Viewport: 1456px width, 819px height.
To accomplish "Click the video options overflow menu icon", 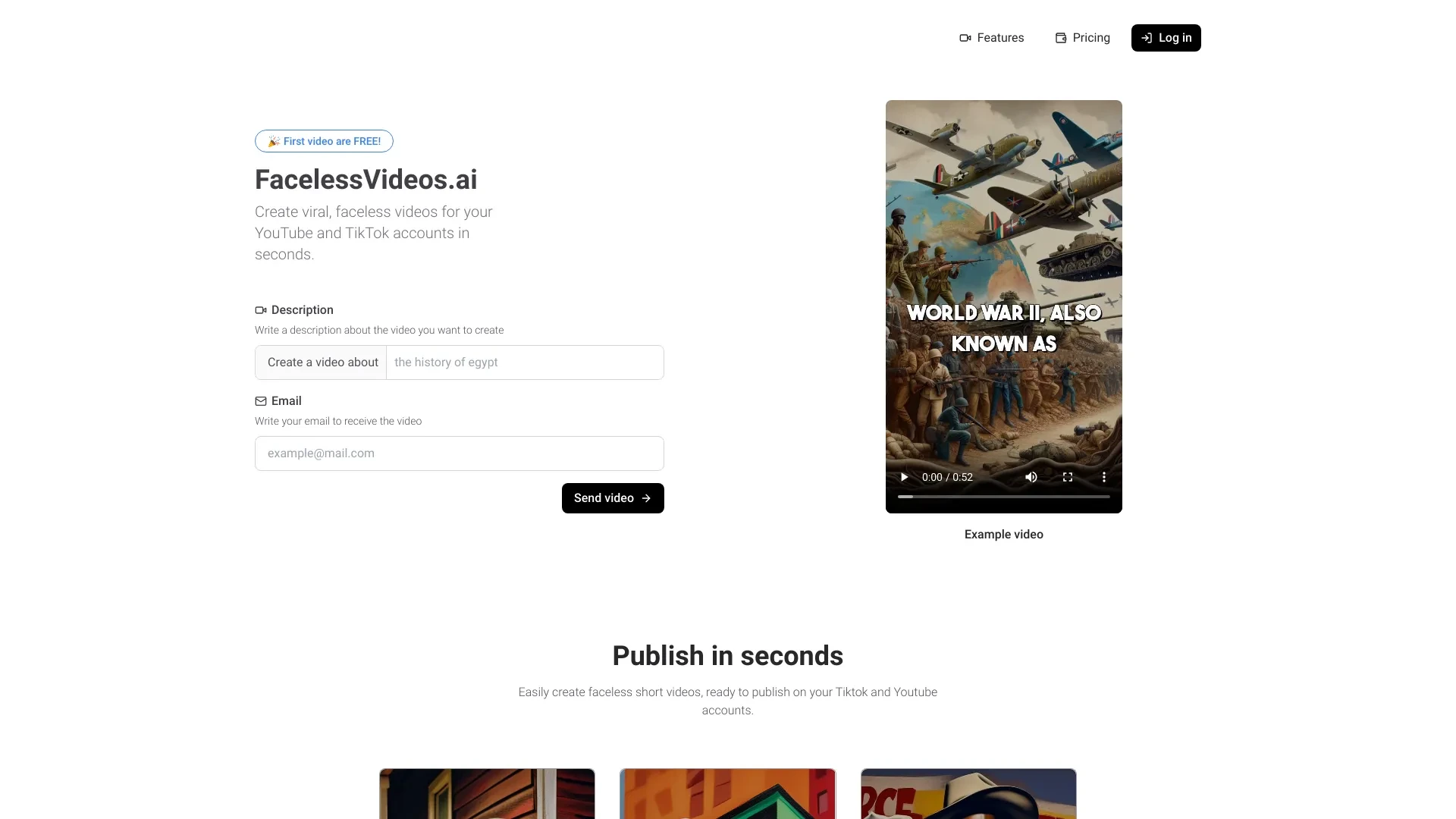I will 1103,477.
